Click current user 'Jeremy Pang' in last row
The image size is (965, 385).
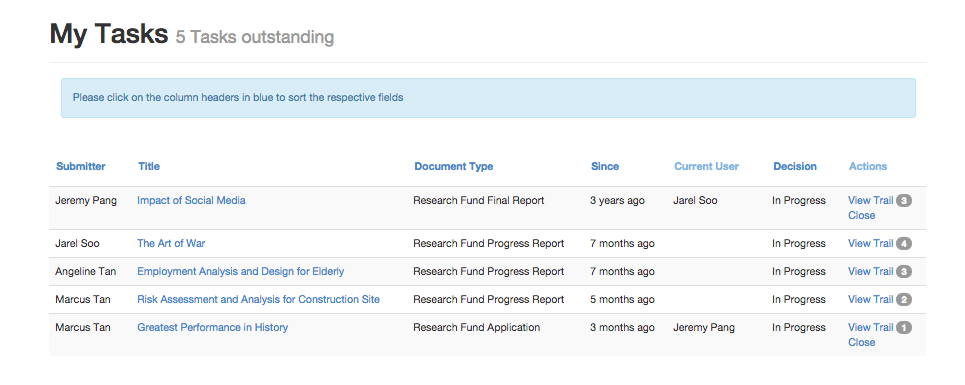tap(703, 327)
